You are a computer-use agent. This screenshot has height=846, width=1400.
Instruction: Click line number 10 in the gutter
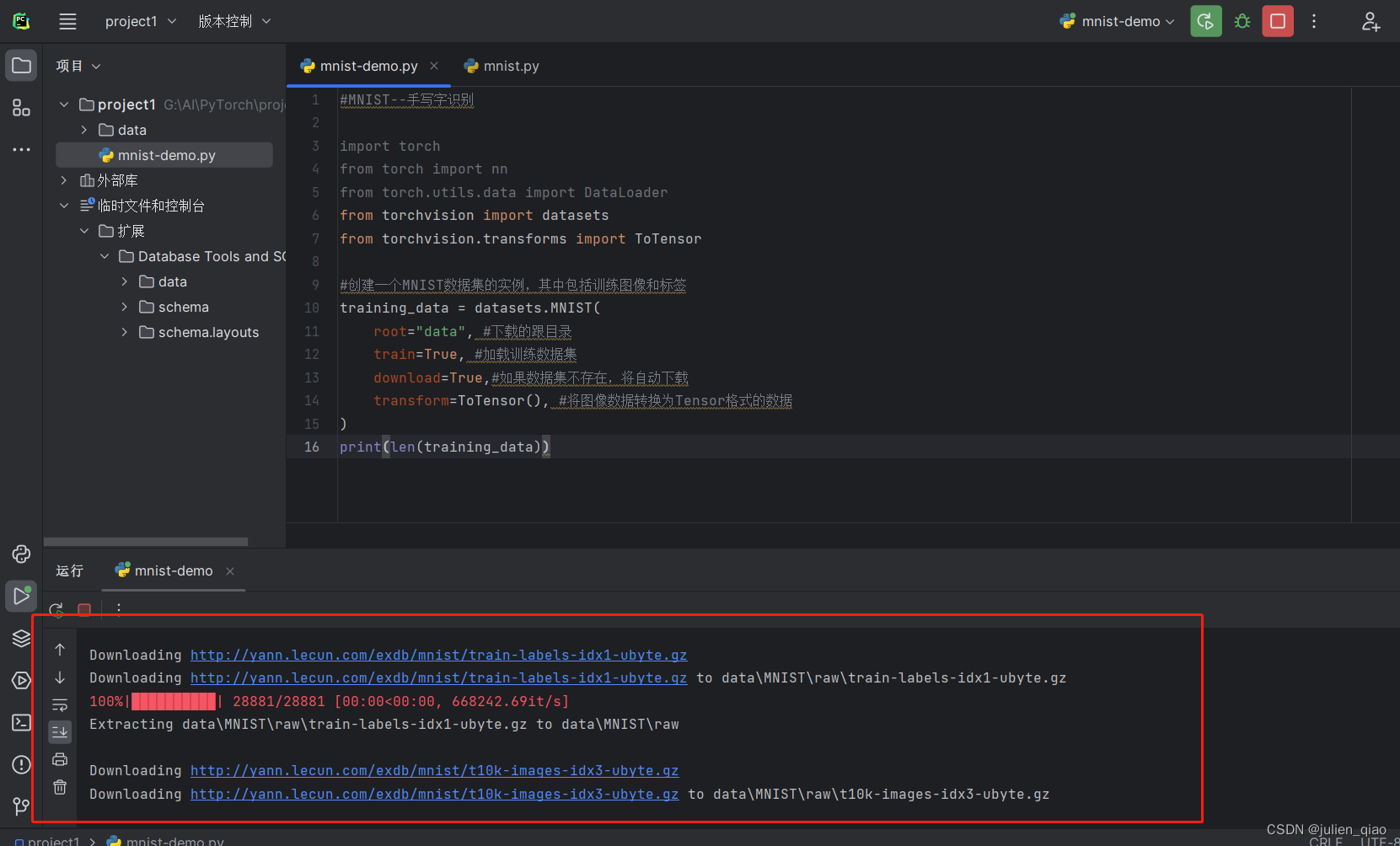pyautogui.click(x=312, y=308)
